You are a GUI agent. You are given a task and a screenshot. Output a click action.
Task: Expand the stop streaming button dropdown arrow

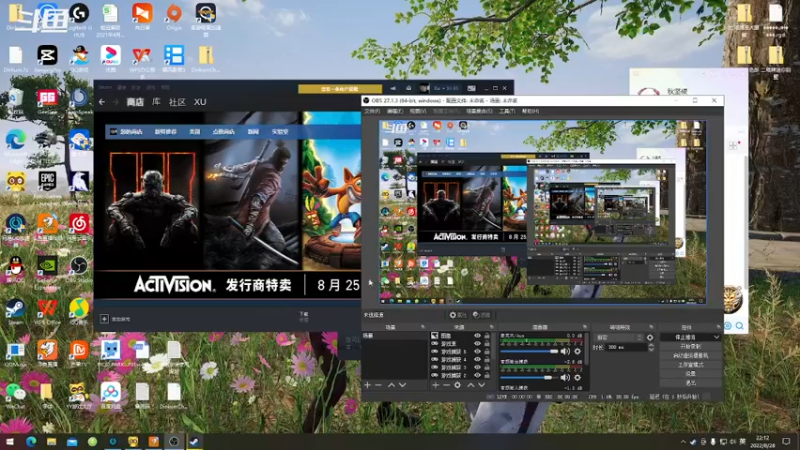click(716, 337)
